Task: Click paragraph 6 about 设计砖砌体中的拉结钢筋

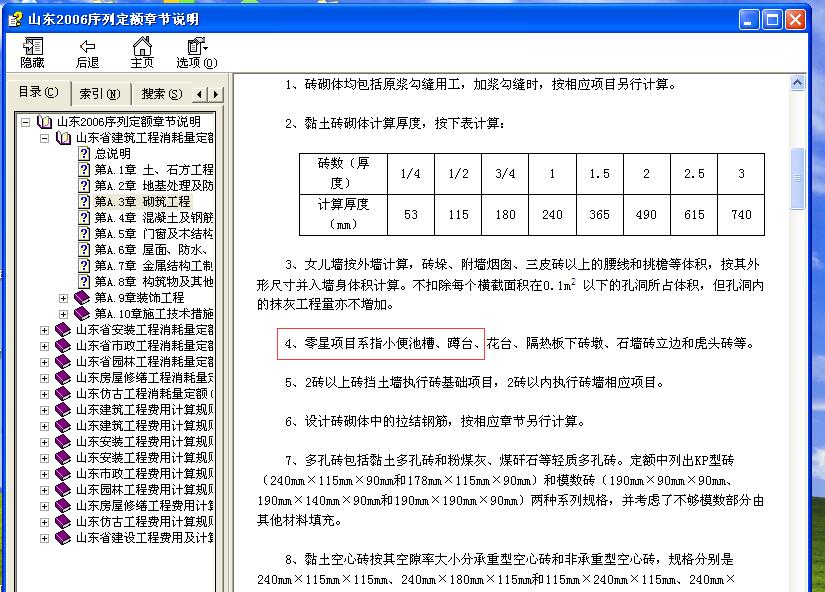Action: click(x=435, y=422)
